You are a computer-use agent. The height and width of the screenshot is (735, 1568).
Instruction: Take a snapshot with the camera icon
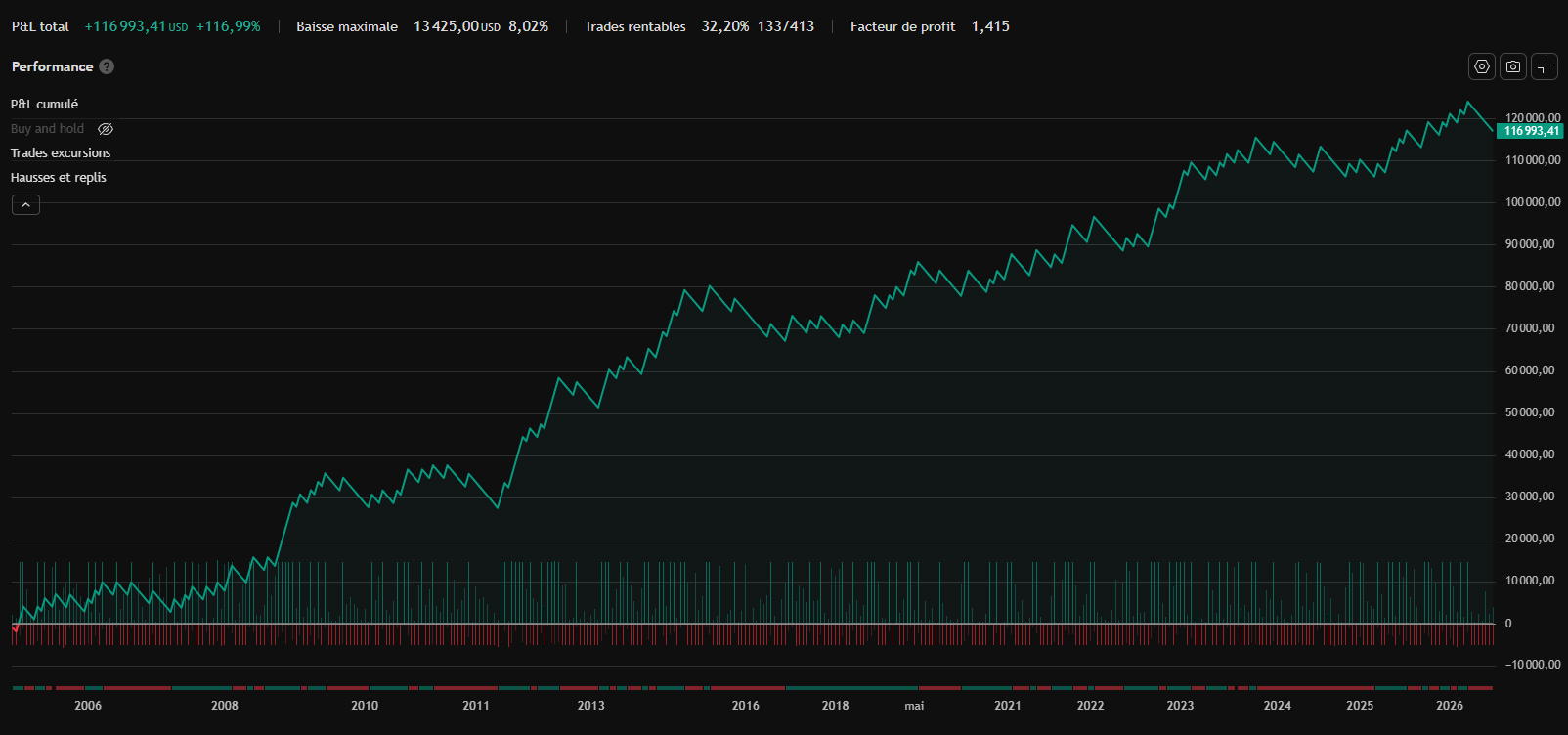1513,66
